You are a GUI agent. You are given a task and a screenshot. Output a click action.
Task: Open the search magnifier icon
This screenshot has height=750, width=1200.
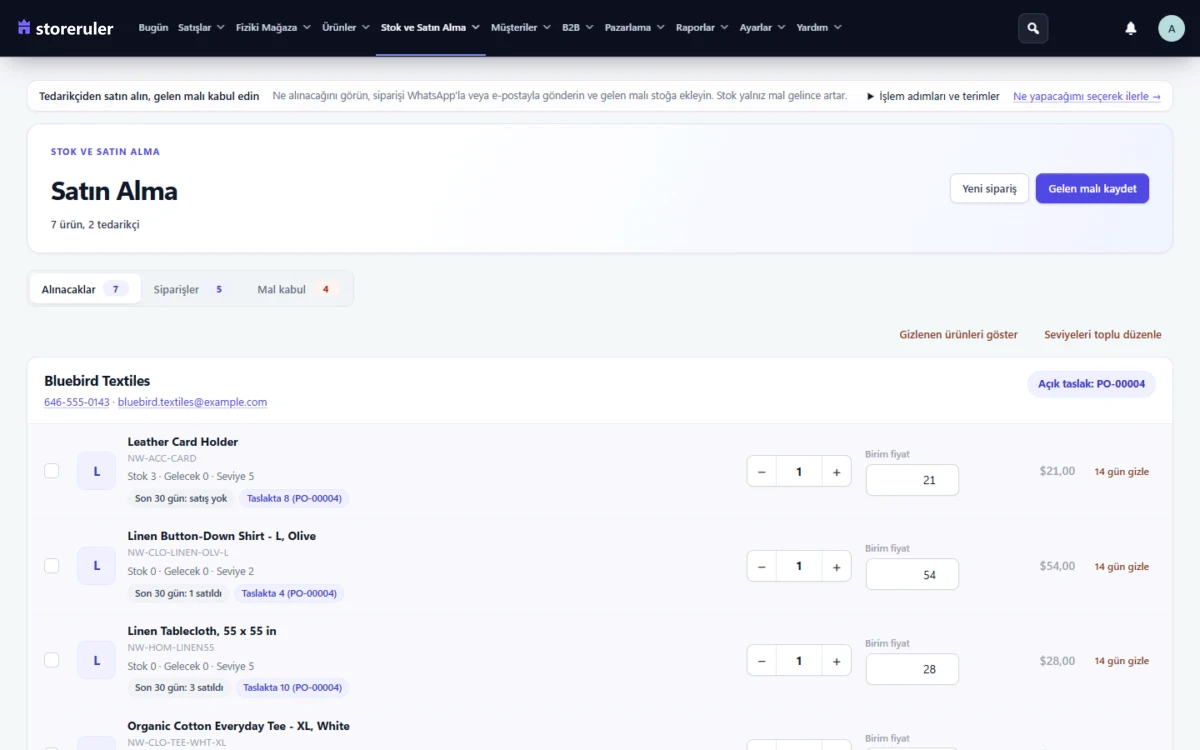[x=1033, y=28]
